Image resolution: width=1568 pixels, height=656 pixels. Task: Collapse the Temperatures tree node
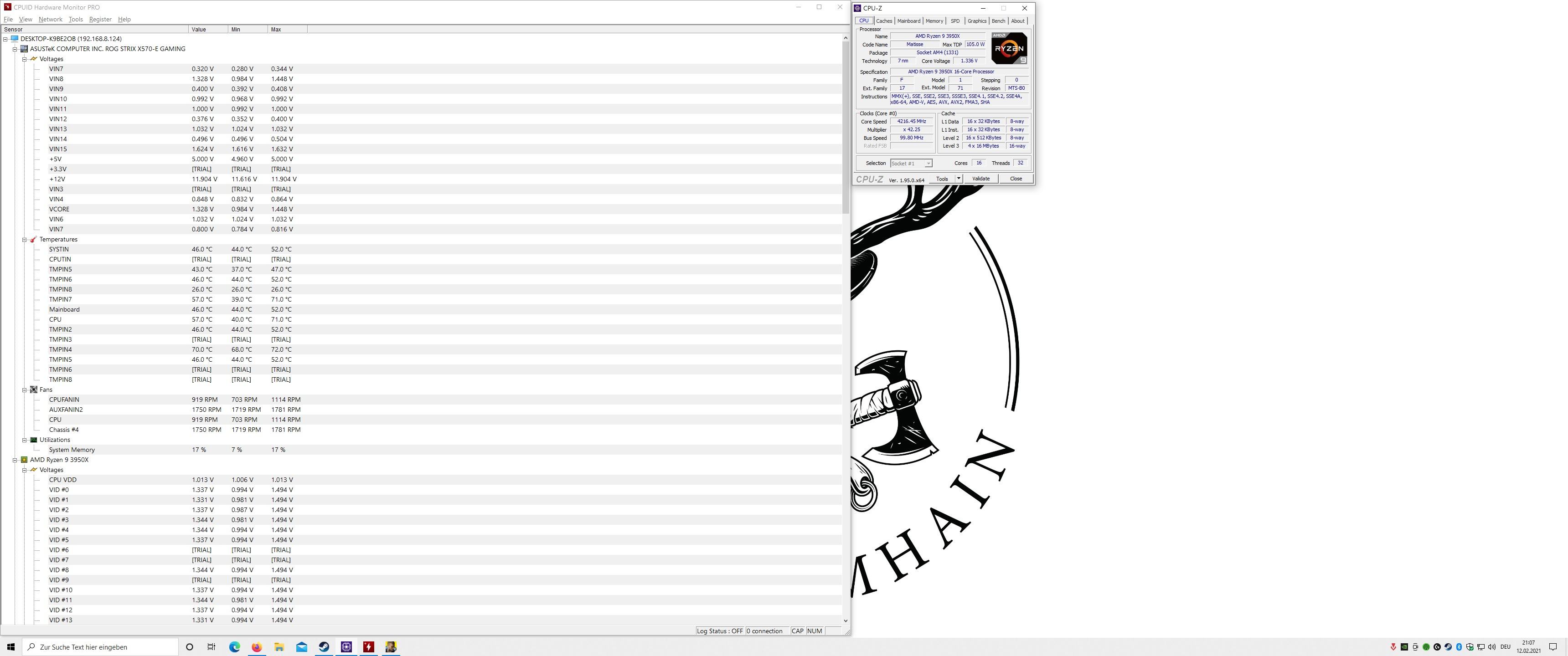(x=25, y=239)
